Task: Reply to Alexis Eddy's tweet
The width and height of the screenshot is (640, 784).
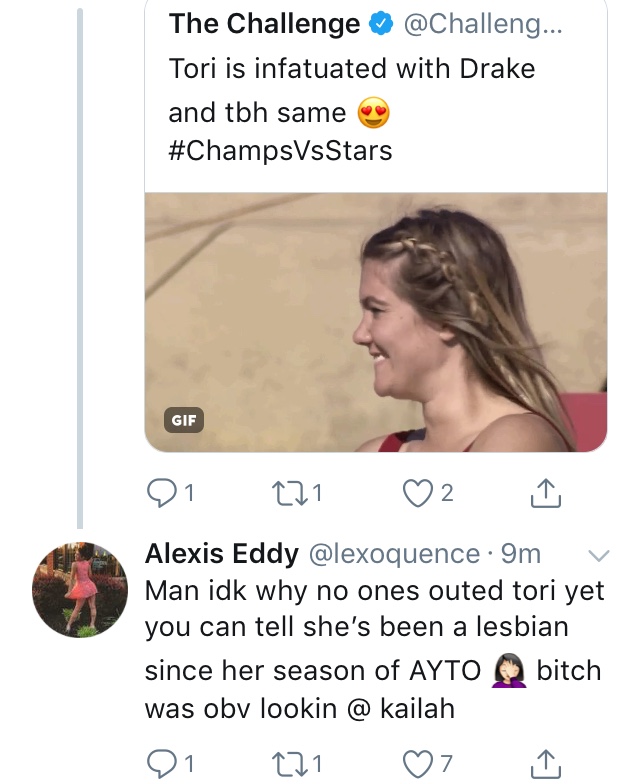Action: pos(162,764)
